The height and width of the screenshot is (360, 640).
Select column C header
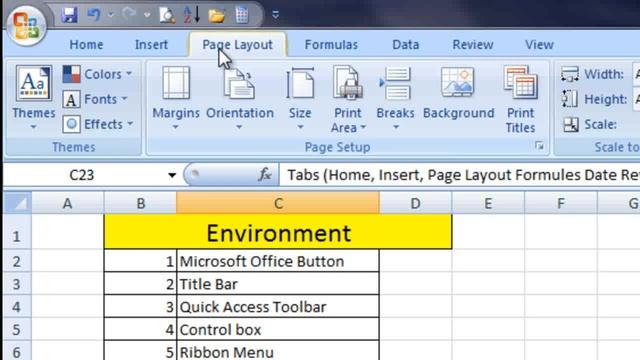tap(278, 203)
